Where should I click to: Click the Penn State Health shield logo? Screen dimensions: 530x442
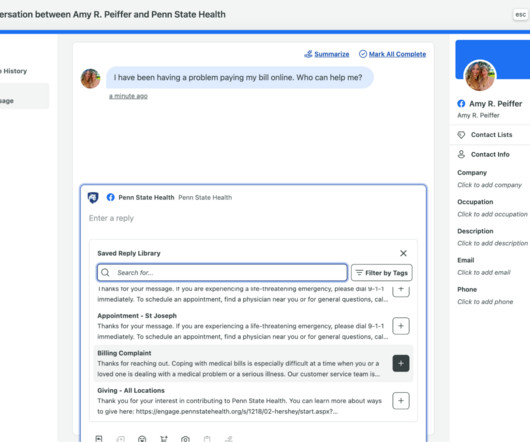(93, 197)
